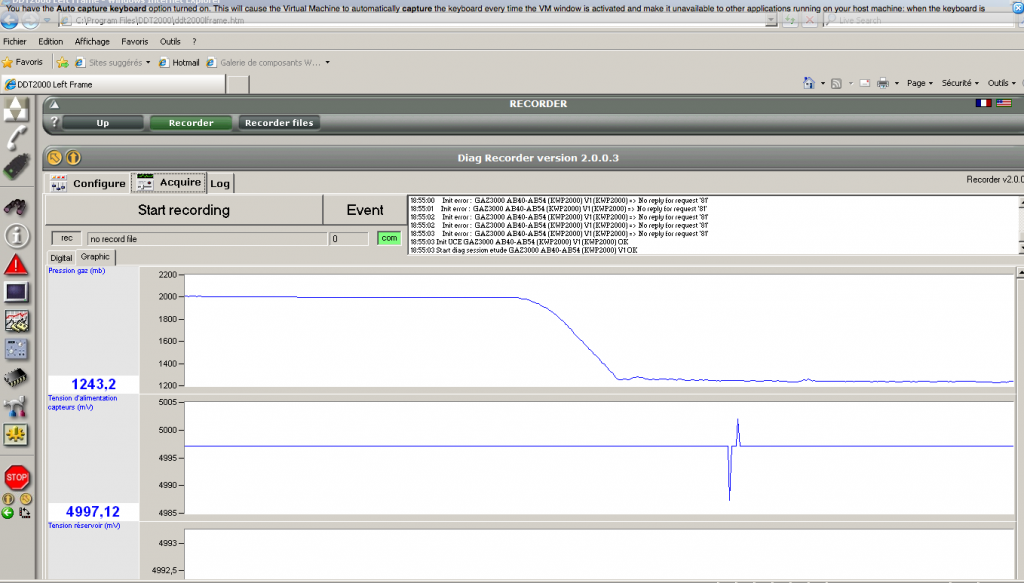Open the ? help menu
The image size is (1024, 583).
tap(194, 41)
